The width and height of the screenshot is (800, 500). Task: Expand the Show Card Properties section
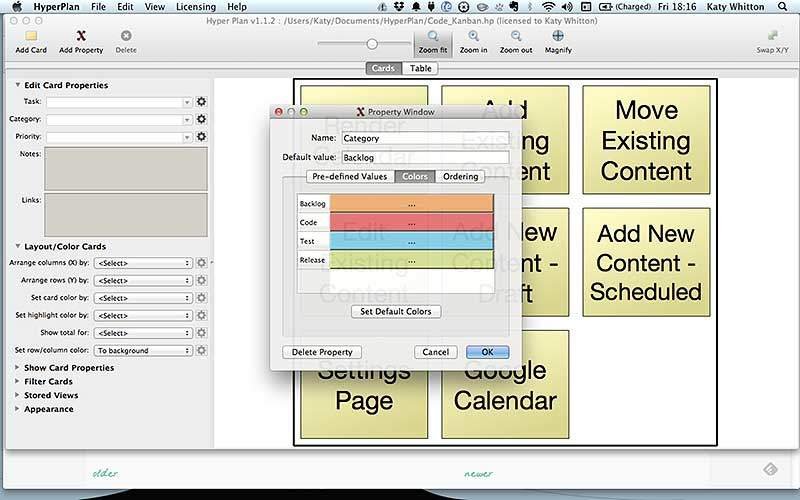coord(17,367)
